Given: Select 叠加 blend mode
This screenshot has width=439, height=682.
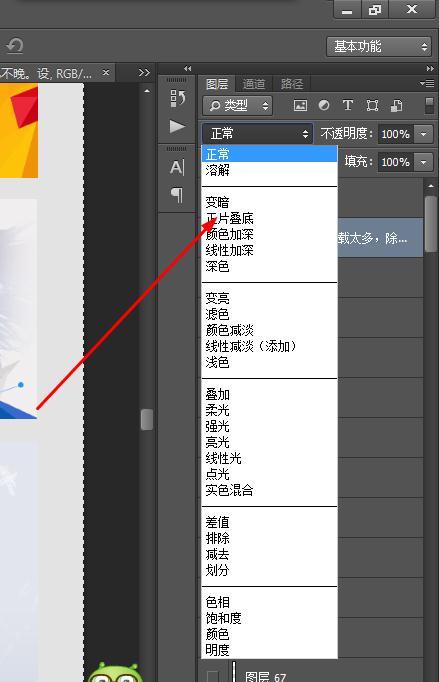Looking at the screenshot, I should (269, 394).
